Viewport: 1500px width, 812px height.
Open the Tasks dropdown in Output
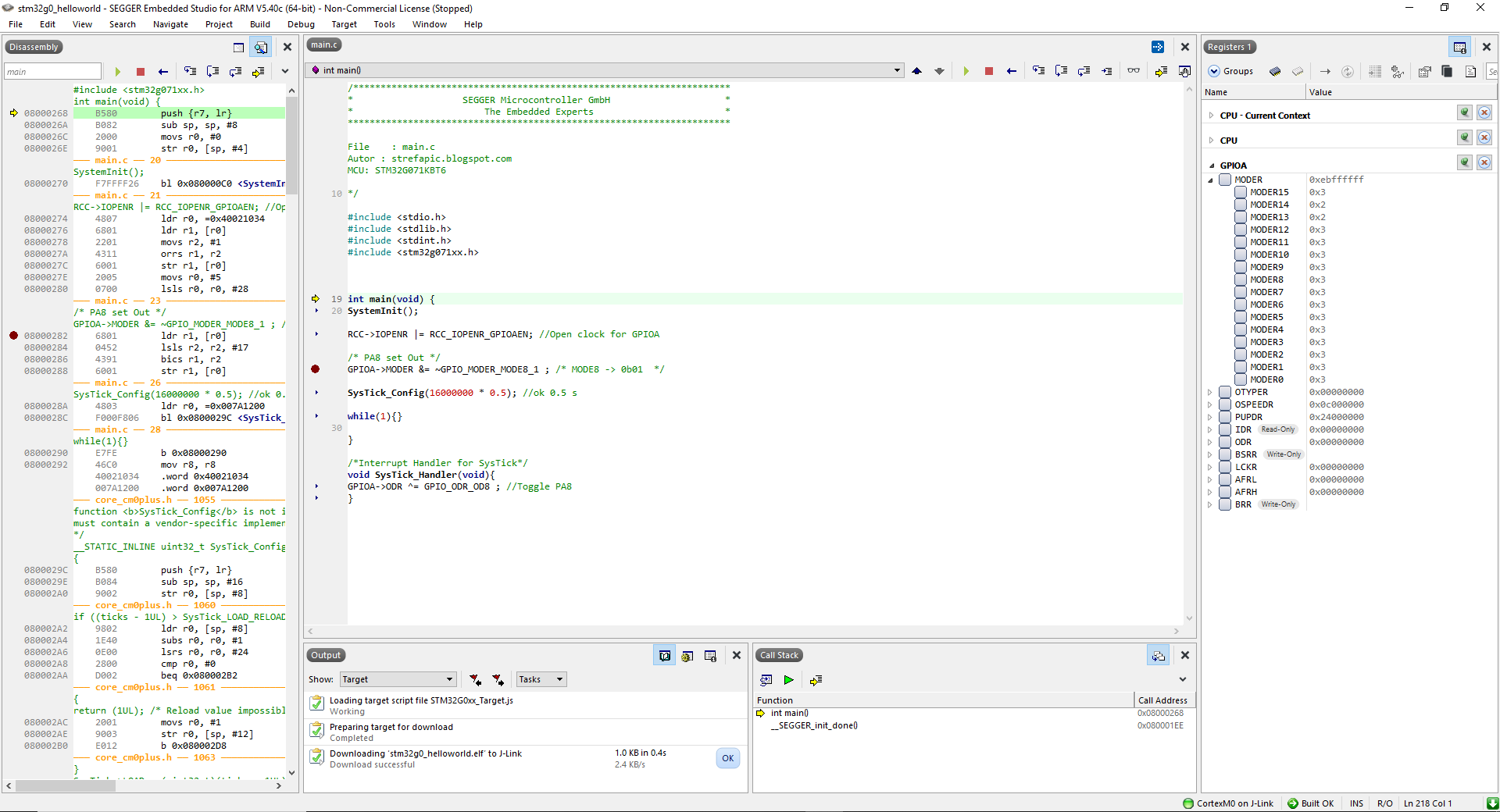click(x=541, y=679)
